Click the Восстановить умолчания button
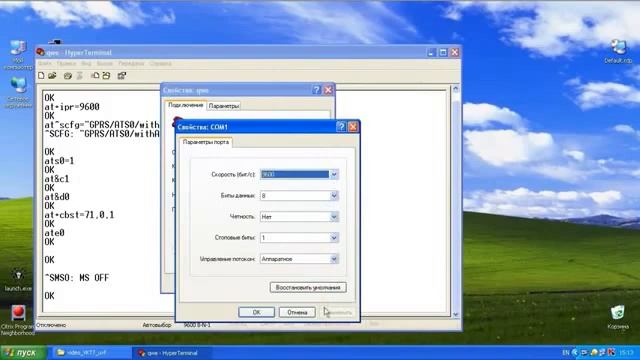Screen dimensions: 640x360 click(x=308, y=287)
